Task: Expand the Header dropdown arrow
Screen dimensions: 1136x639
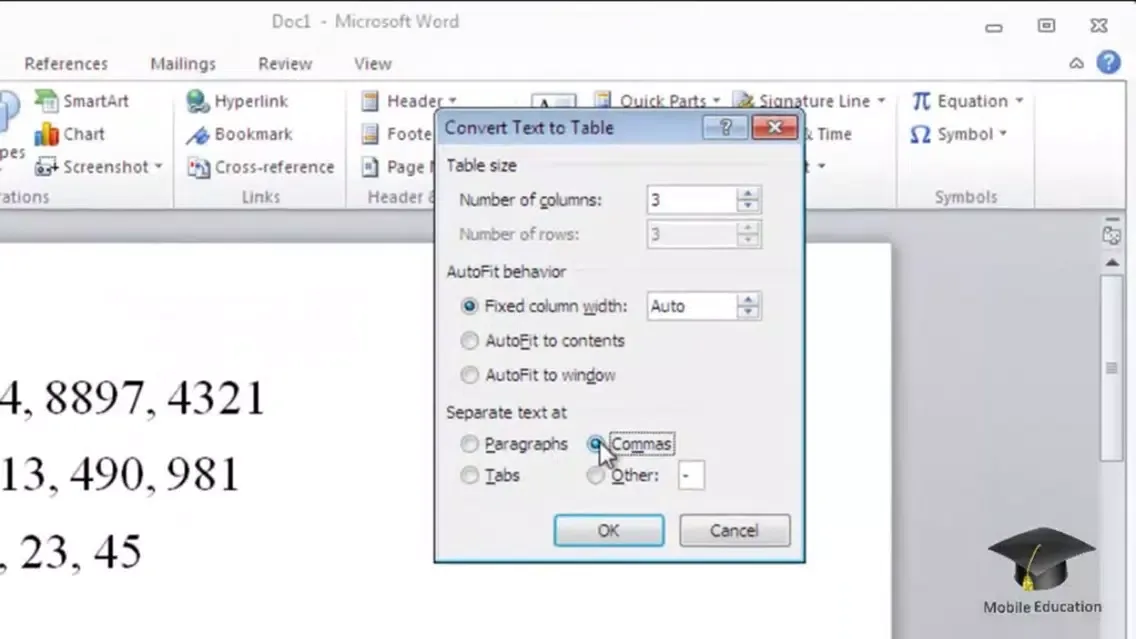Action: tap(452, 101)
